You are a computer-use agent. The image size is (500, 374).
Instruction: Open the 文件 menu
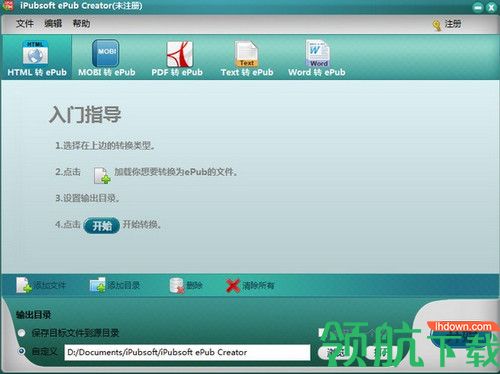(25, 24)
